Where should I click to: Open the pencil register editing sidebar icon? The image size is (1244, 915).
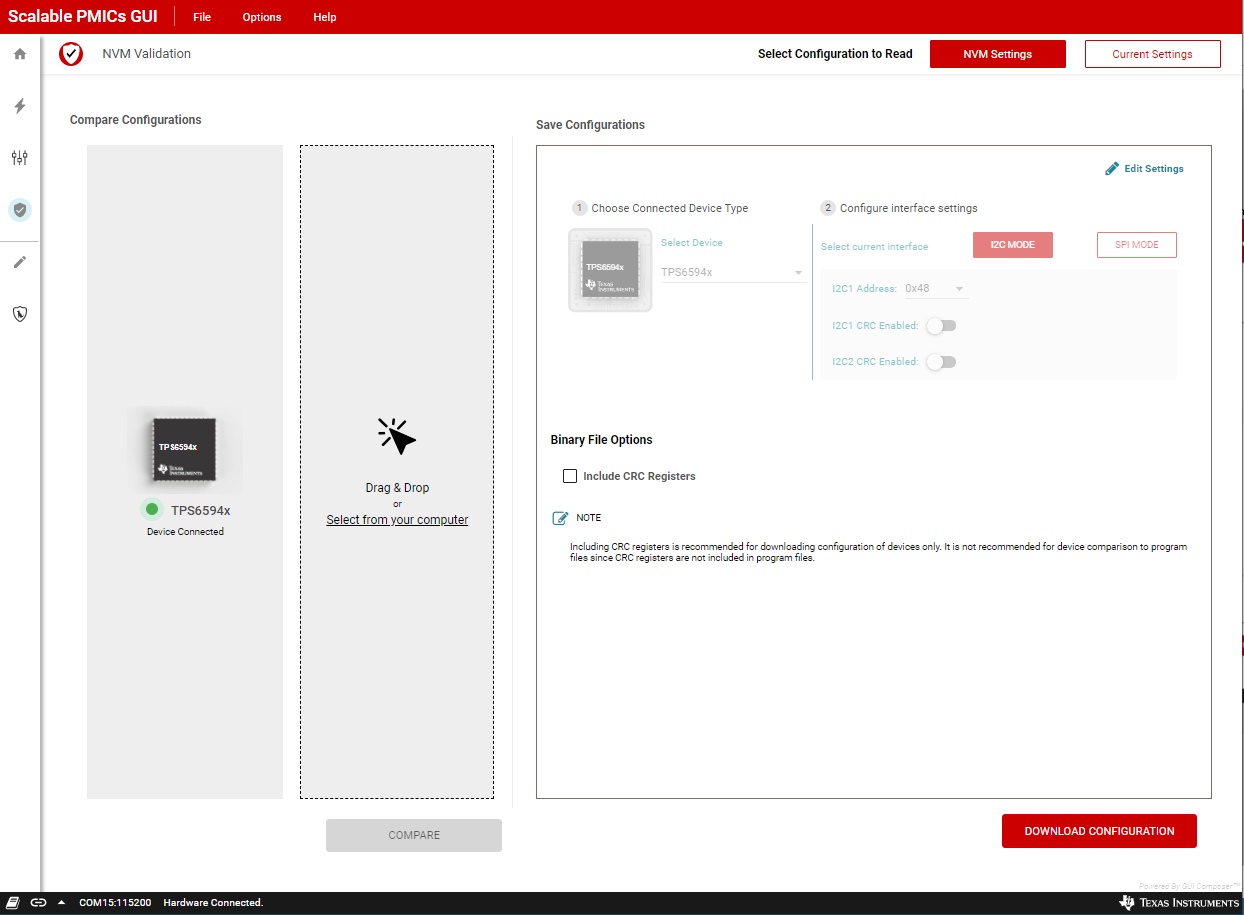click(x=19, y=262)
